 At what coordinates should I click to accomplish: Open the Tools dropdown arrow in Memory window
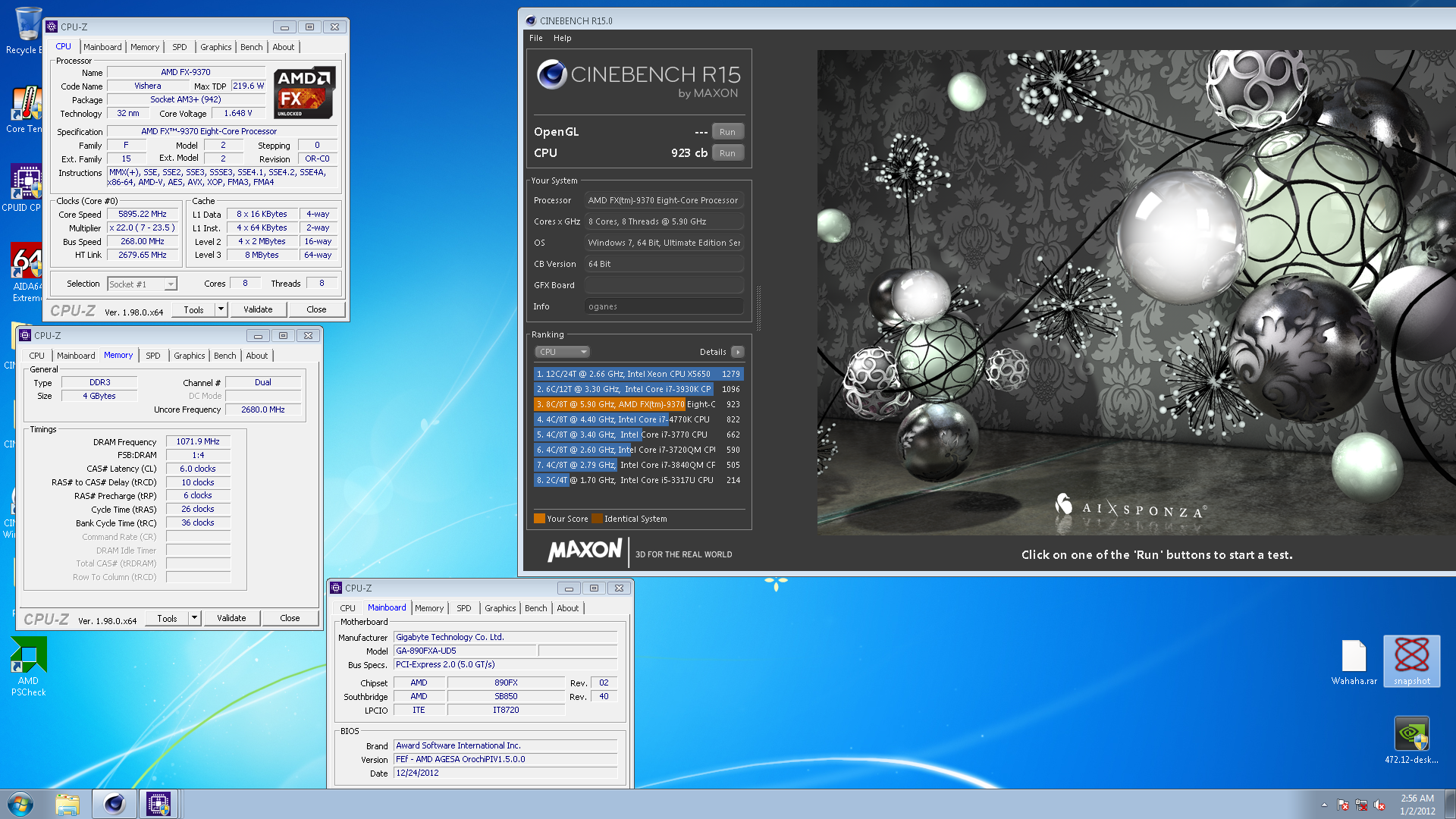pos(194,618)
